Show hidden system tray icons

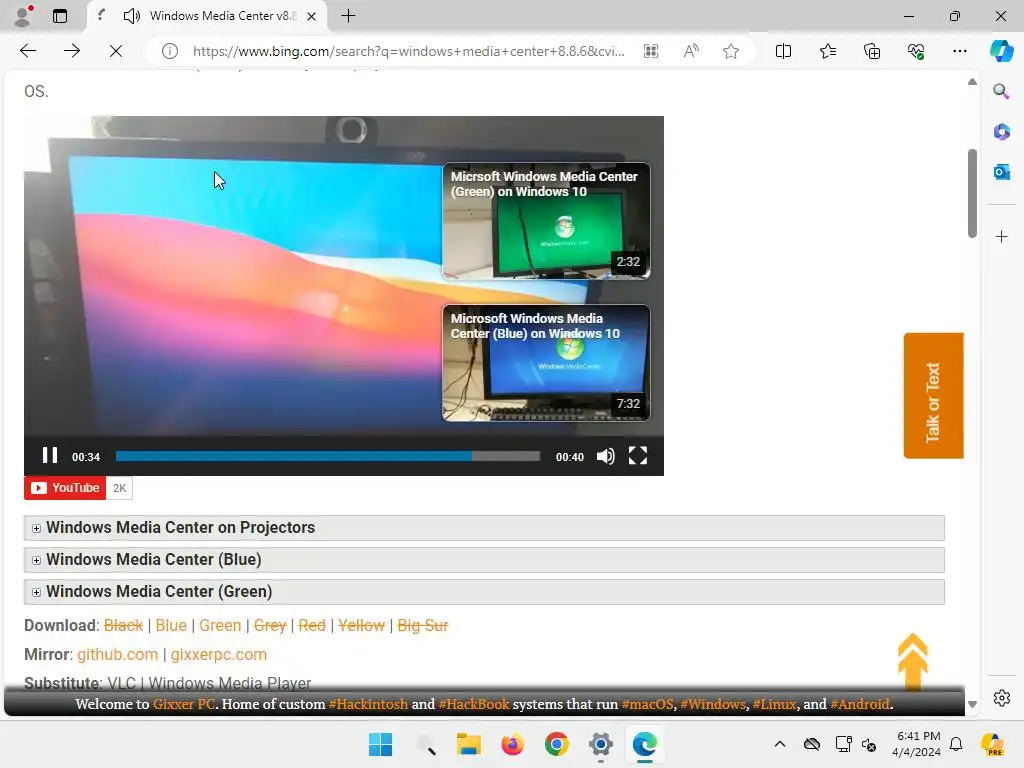[780, 744]
